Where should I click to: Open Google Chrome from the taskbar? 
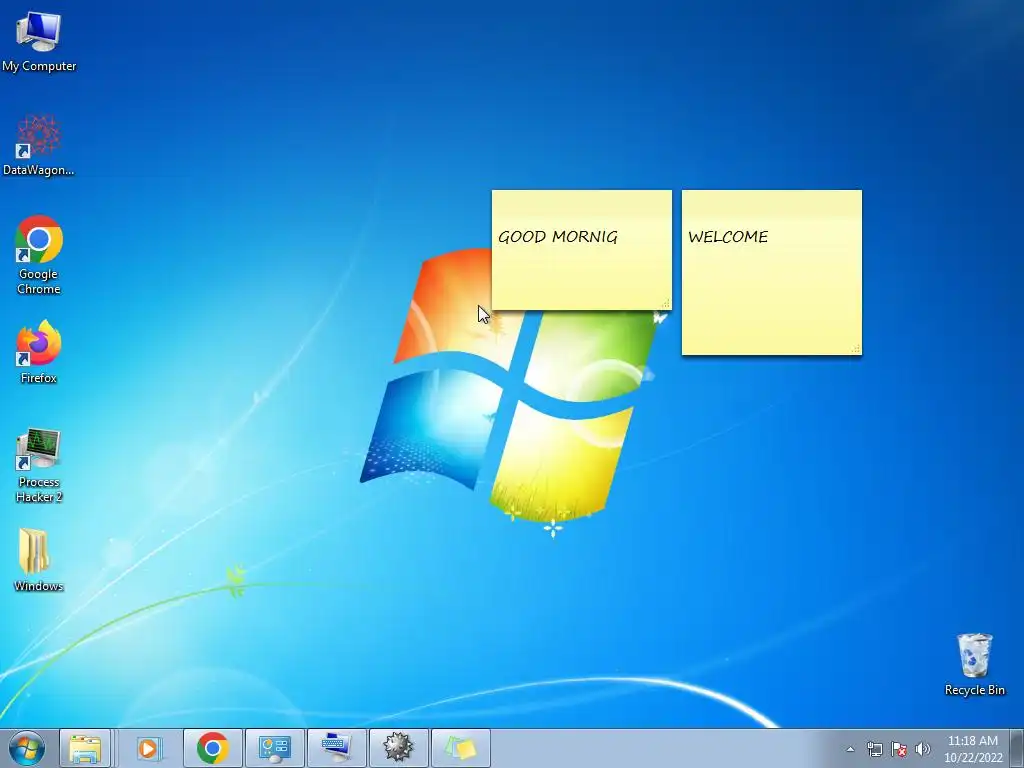[x=212, y=748]
